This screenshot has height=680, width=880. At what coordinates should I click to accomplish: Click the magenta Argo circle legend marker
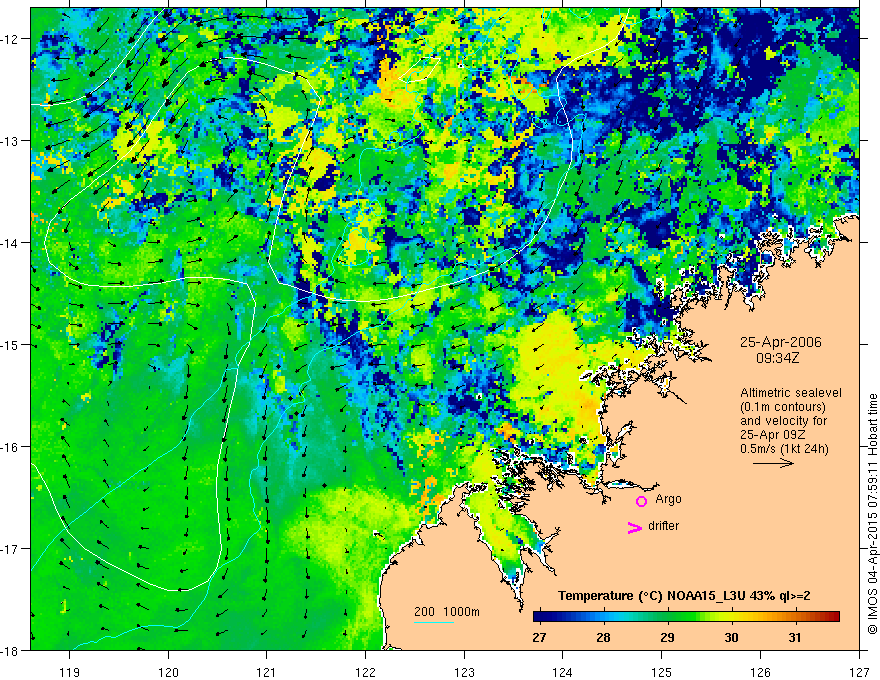coord(641,501)
